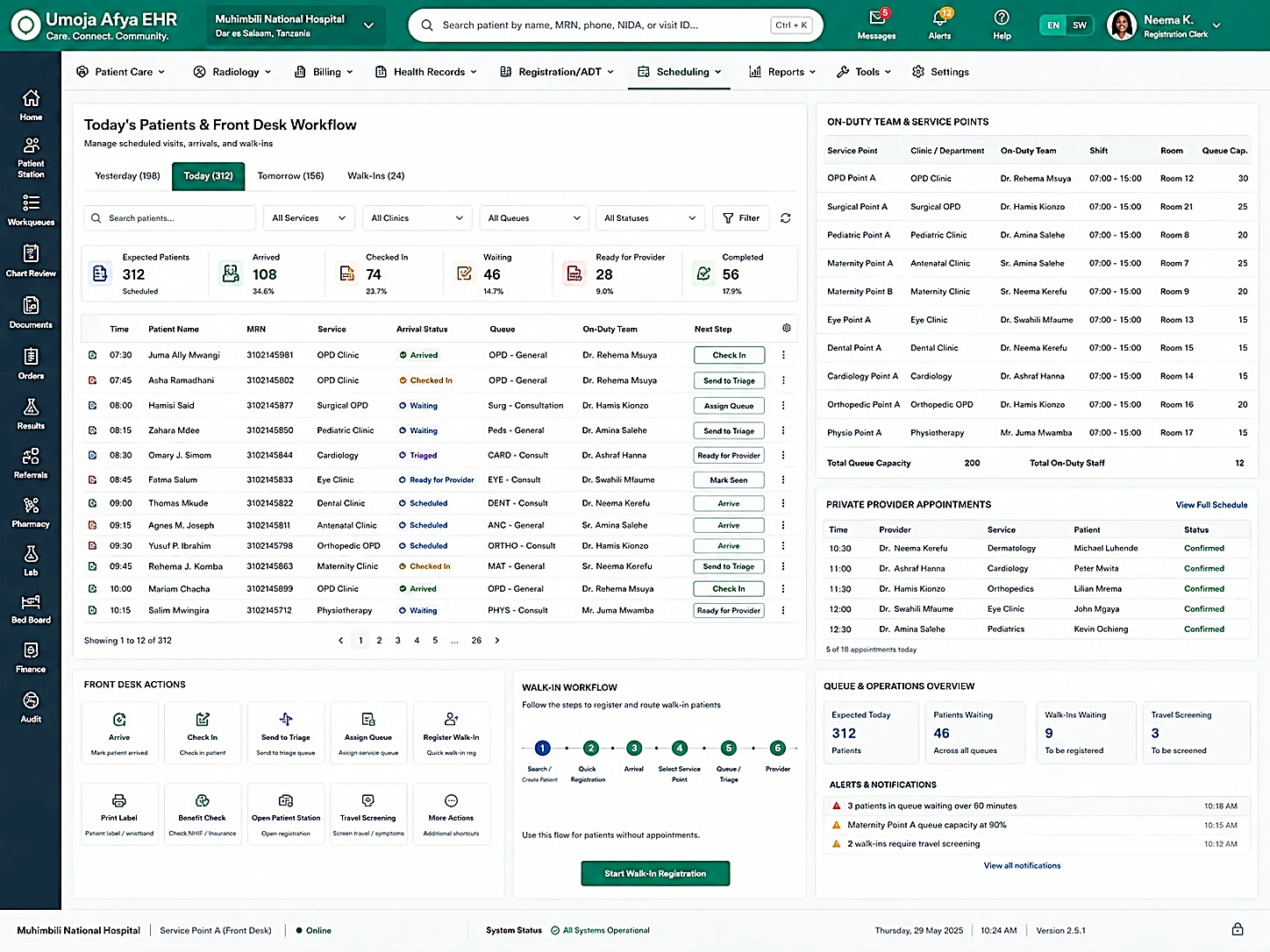Open Orders in the sidebar
This screenshot has width=1270, height=952.
tap(31, 364)
